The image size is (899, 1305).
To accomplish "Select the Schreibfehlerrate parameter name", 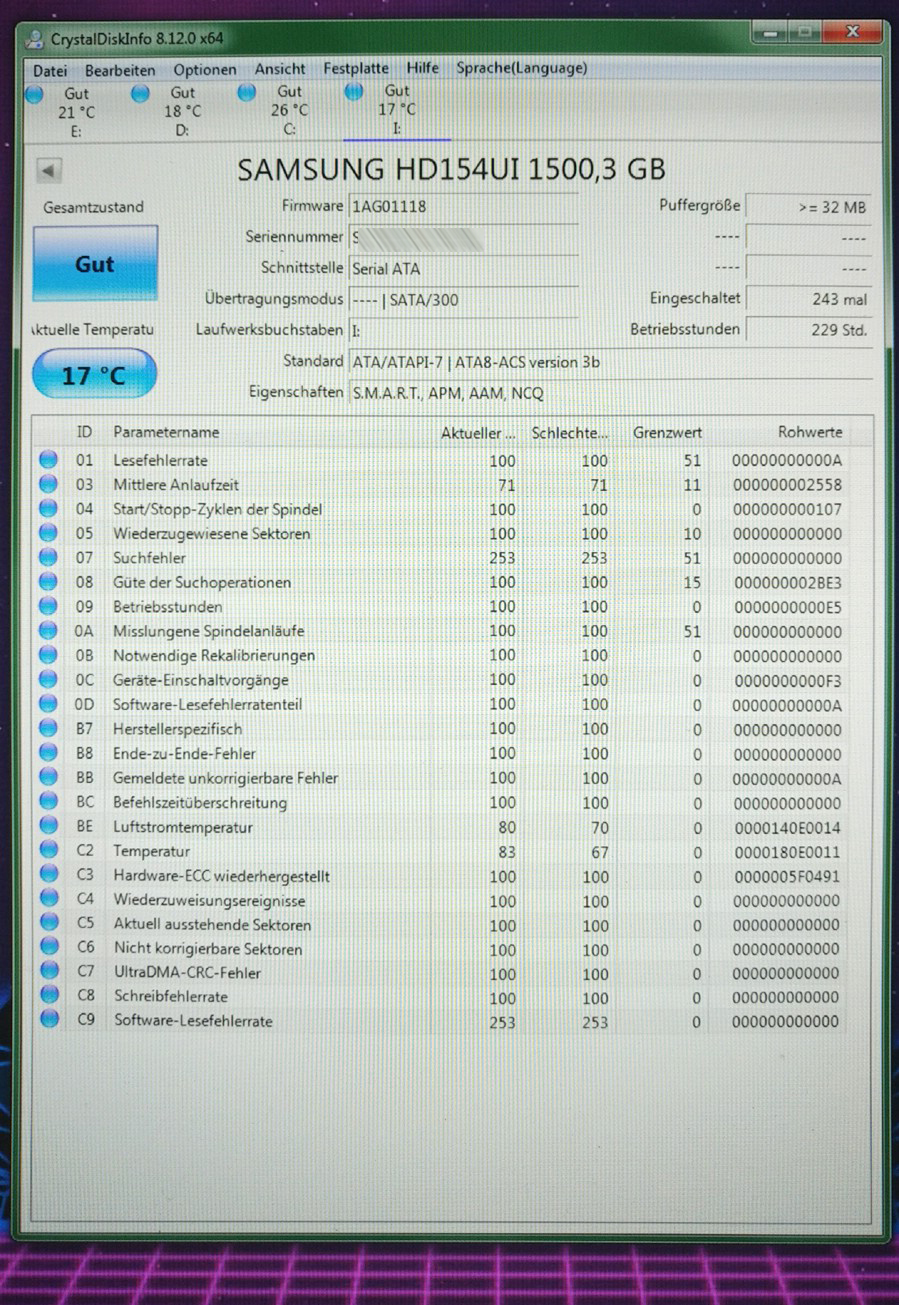I will [x=170, y=996].
